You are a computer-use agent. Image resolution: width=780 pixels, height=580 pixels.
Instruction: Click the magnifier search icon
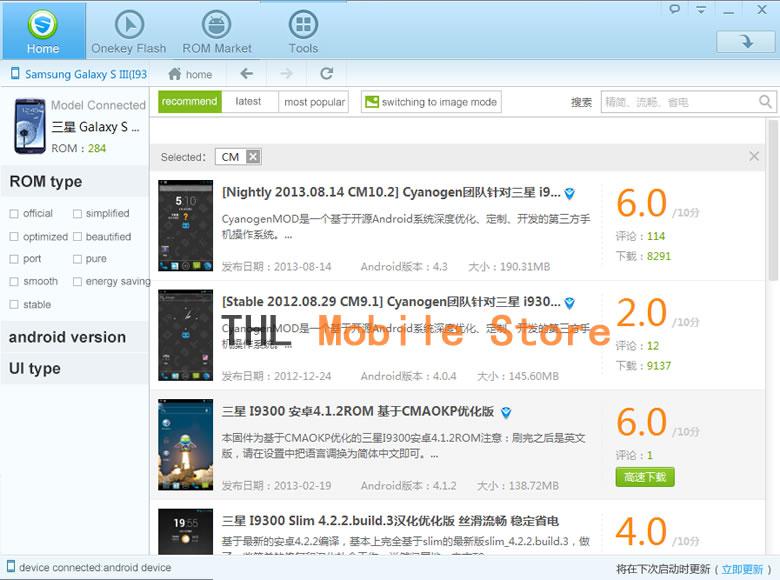[766, 102]
